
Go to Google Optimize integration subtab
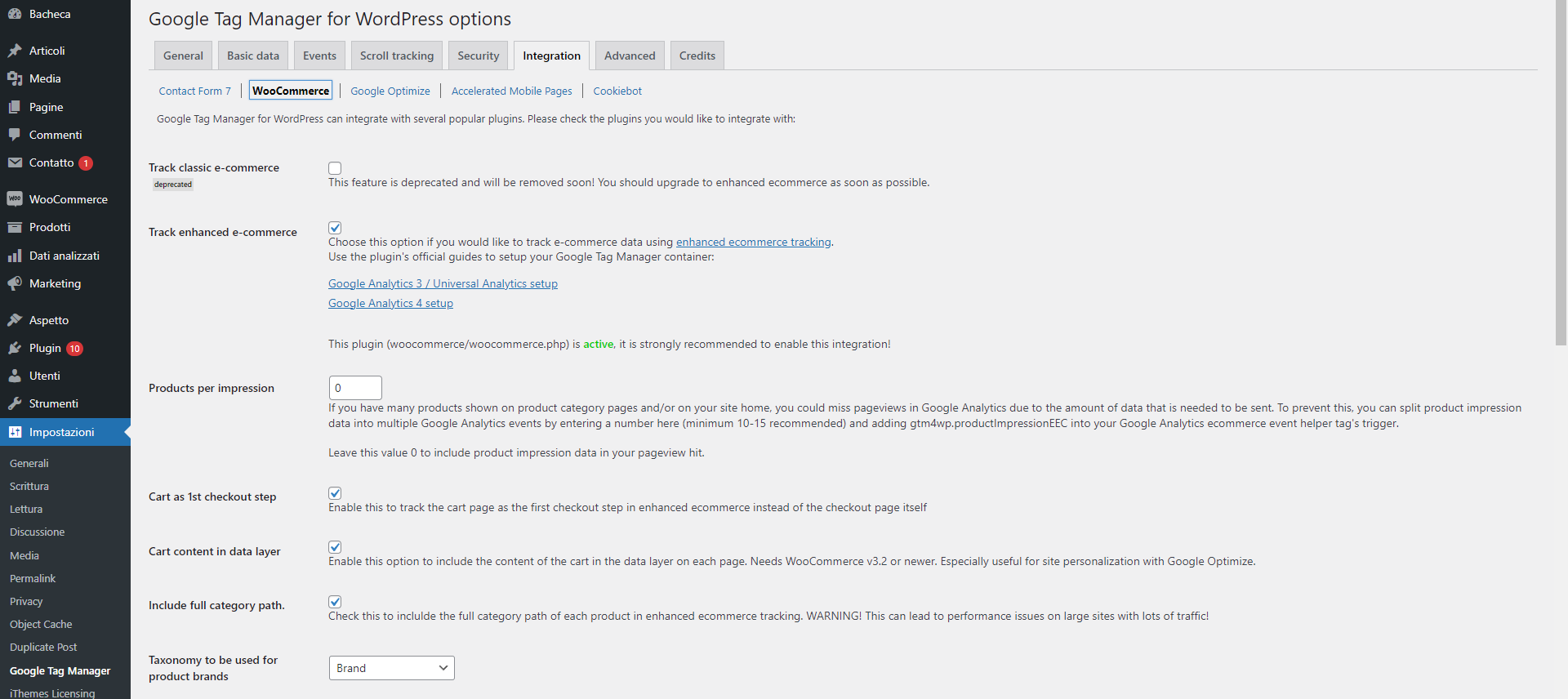coord(390,91)
